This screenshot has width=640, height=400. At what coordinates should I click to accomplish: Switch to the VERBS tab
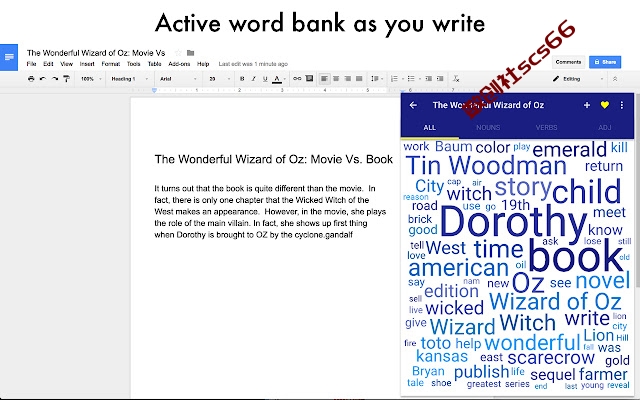[x=546, y=128]
